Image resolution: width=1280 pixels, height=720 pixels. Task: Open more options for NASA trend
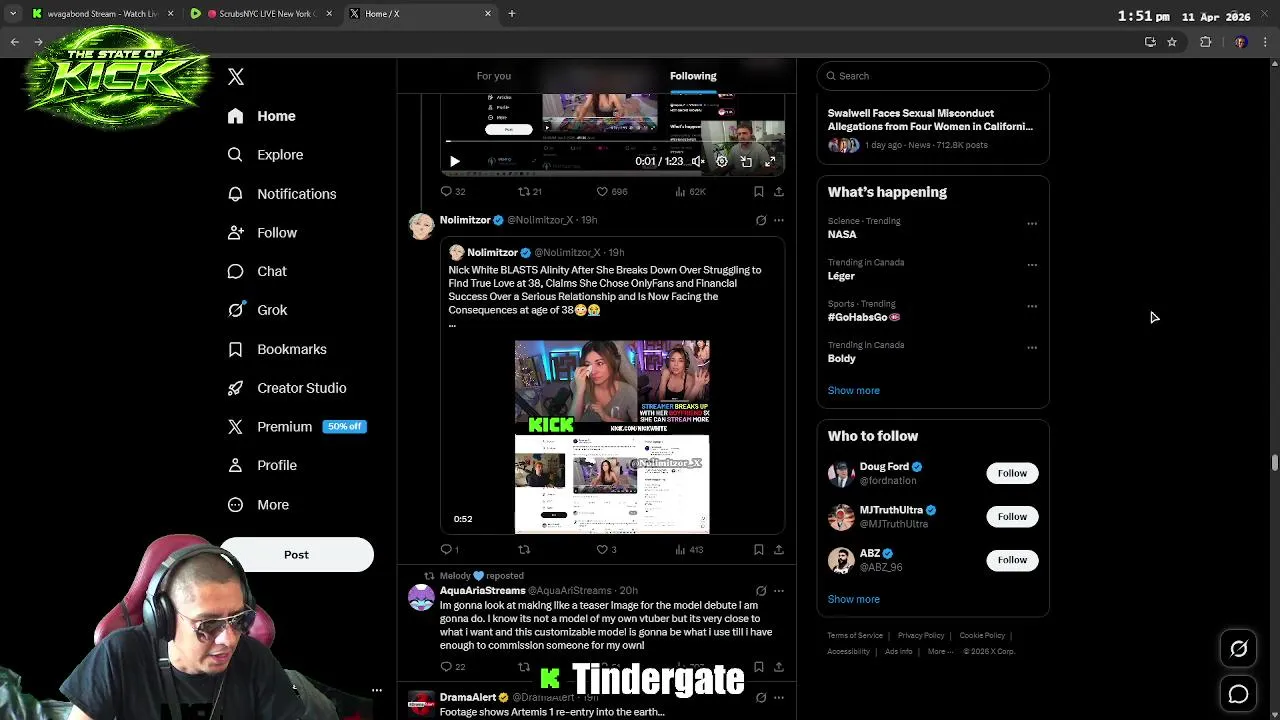(x=1032, y=224)
